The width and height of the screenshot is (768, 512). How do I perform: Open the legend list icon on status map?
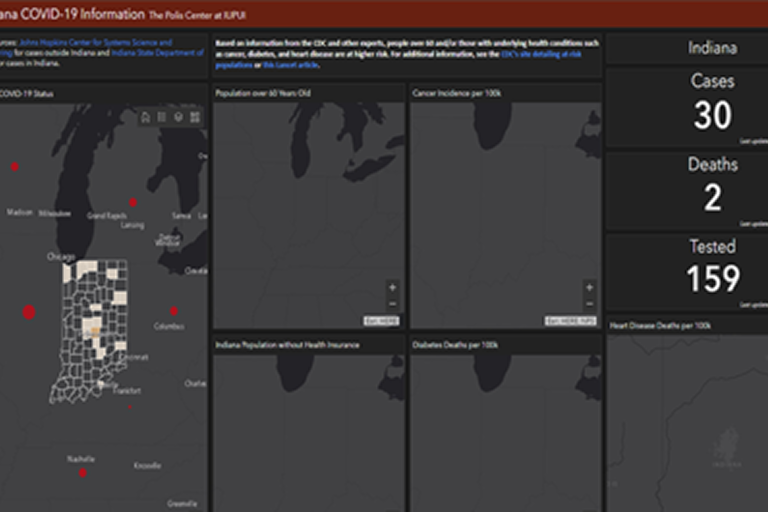(x=162, y=118)
